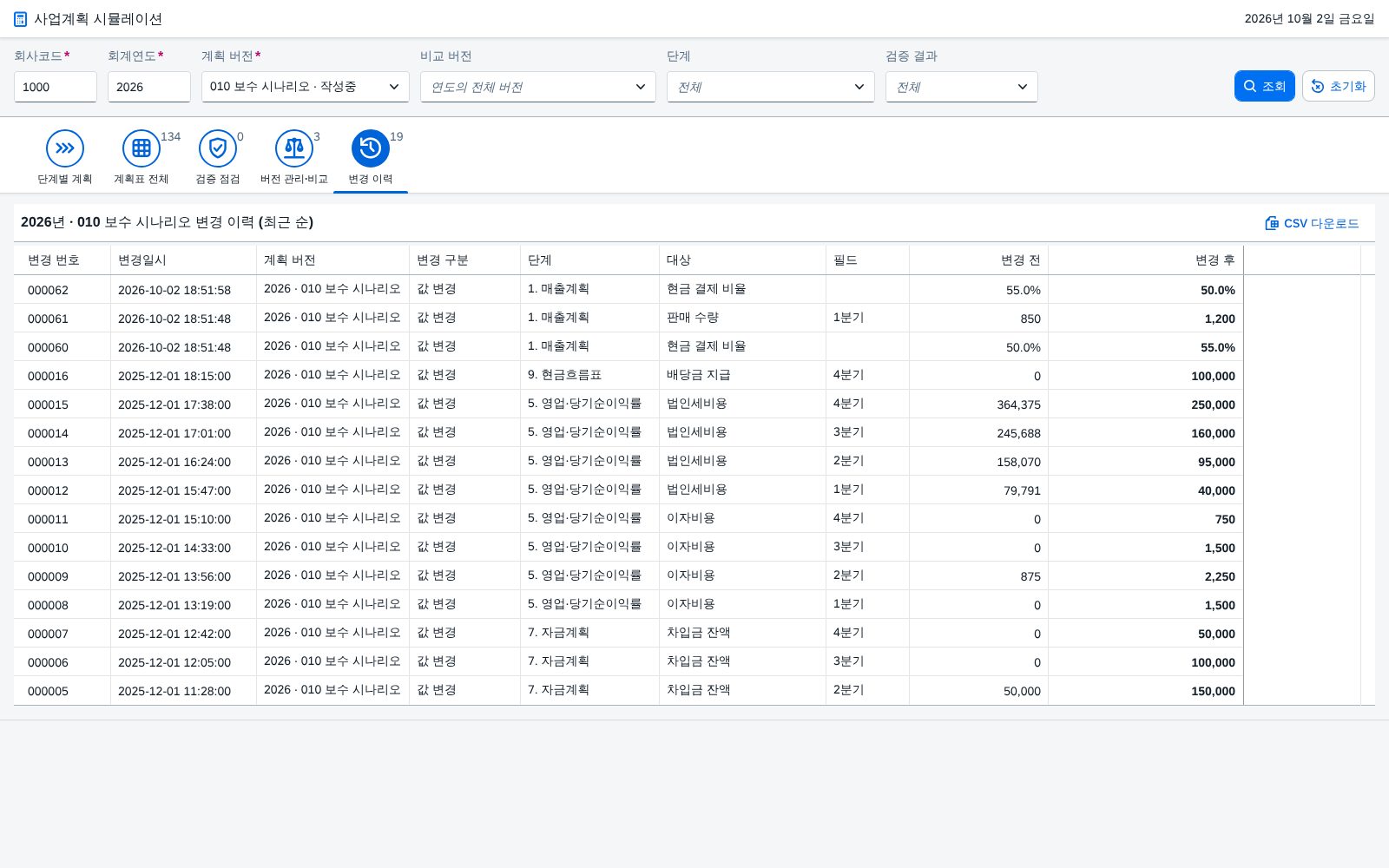
Task: Click the 회계연도 input field
Action: (149, 87)
